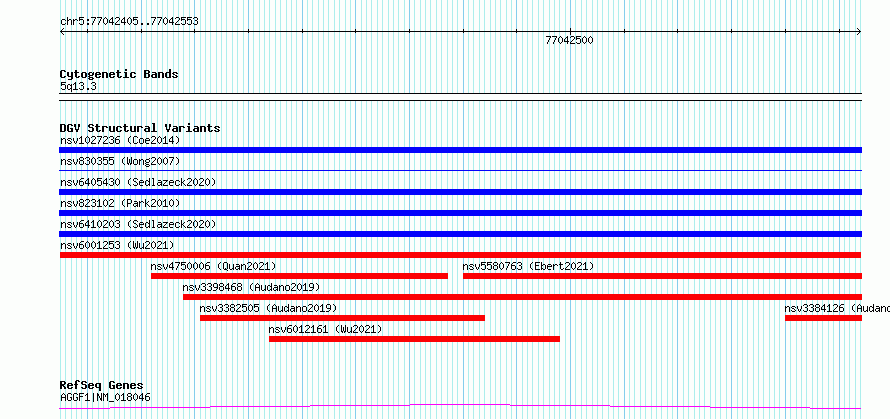890x419 pixels.
Task: Click the Cytogenetic Bands track heading
Action: (x=119, y=74)
